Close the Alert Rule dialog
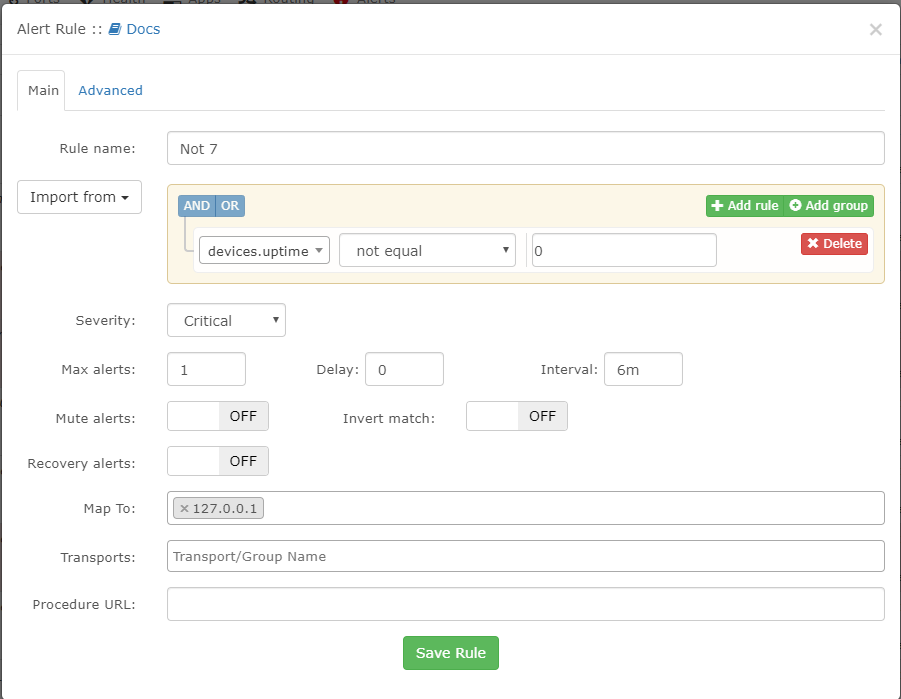This screenshot has height=699, width=901. click(875, 29)
